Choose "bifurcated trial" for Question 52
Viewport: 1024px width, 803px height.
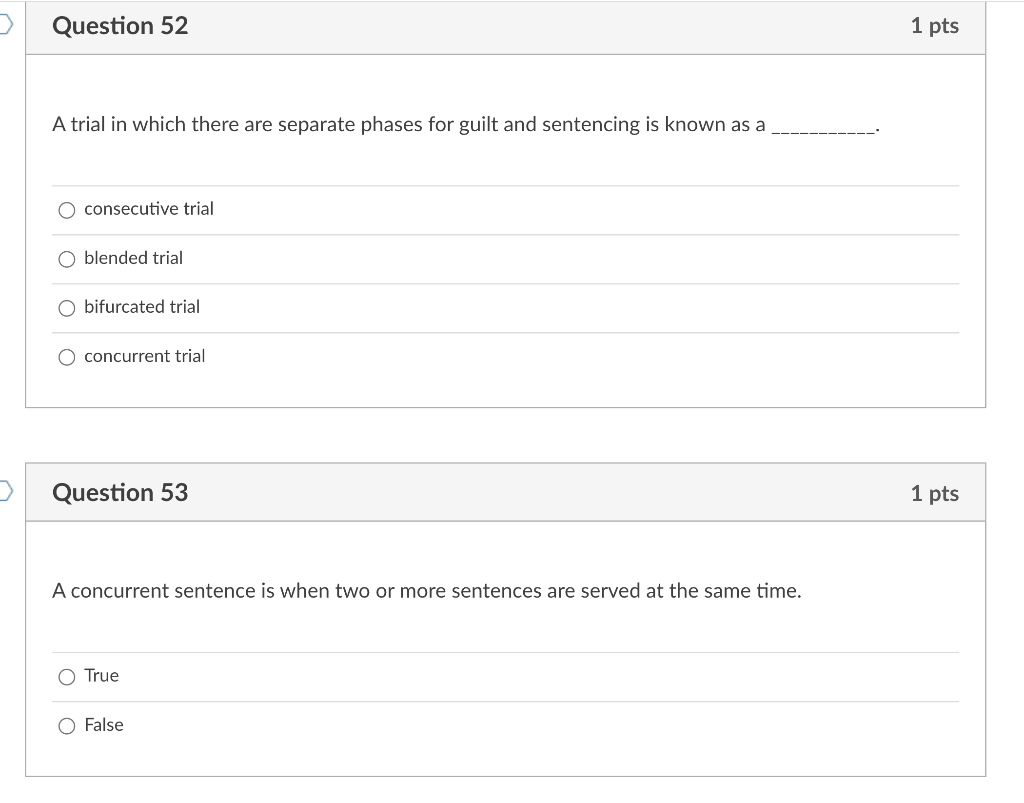tap(66, 308)
